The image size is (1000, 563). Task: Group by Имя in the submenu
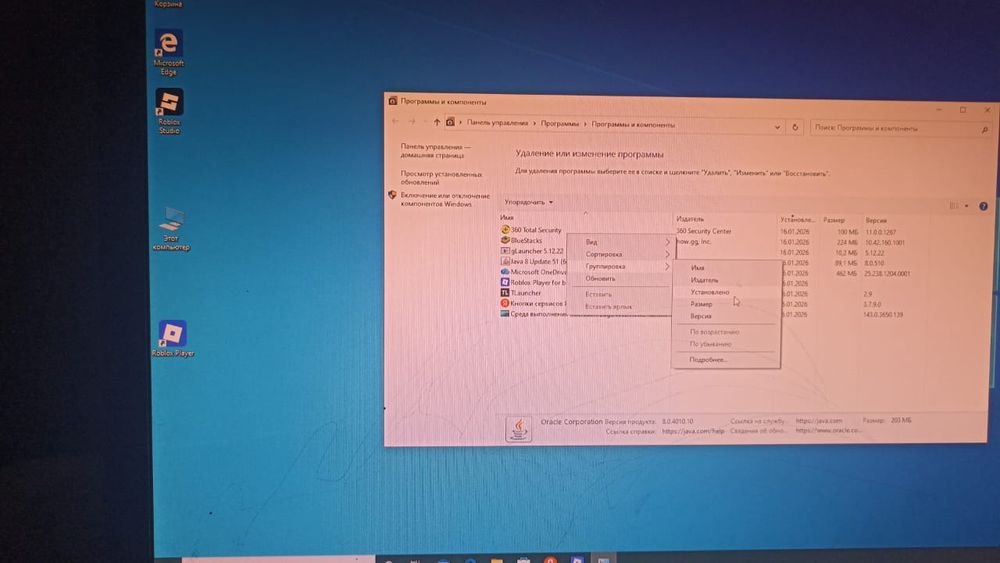726,268
